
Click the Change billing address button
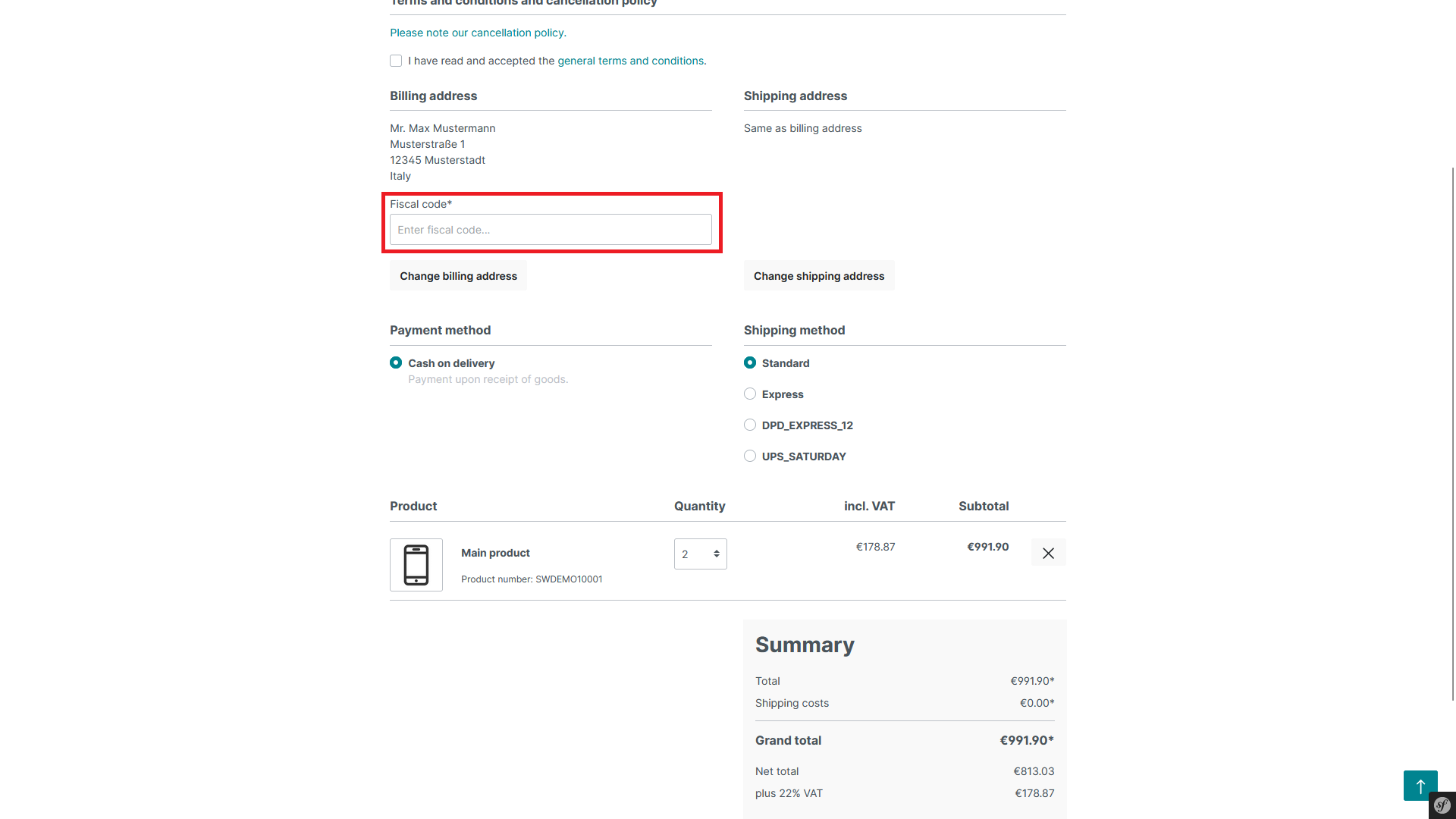point(458,276)
